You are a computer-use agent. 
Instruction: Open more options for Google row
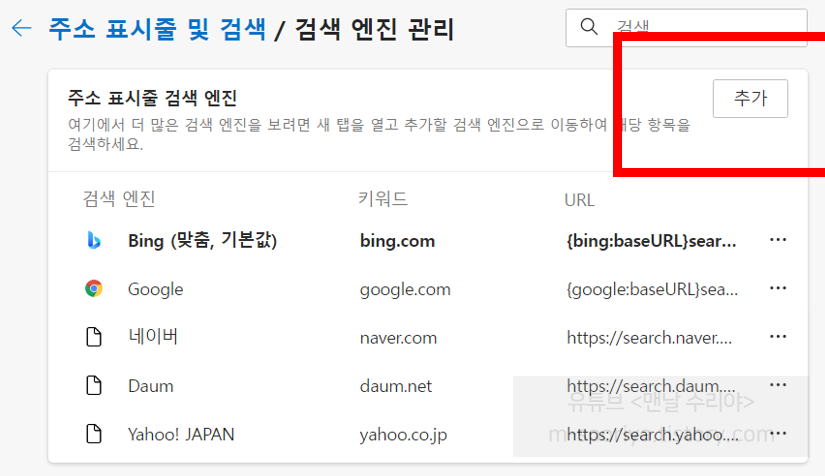tap(778, 288)
